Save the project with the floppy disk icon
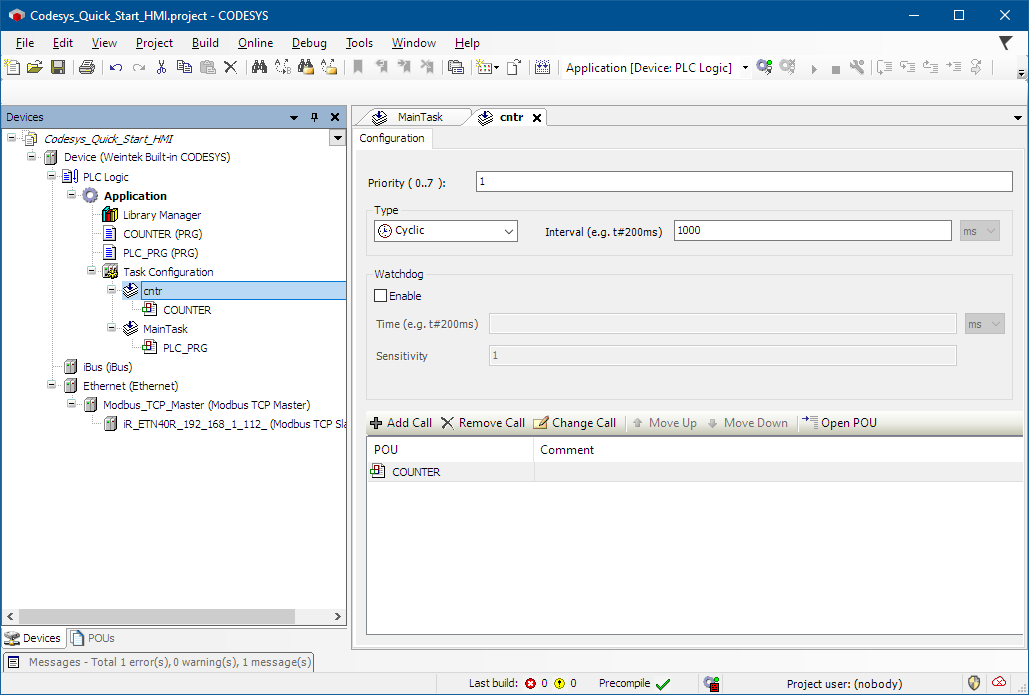The height and width of the screenshot is (695, 1029). [58, 67]
